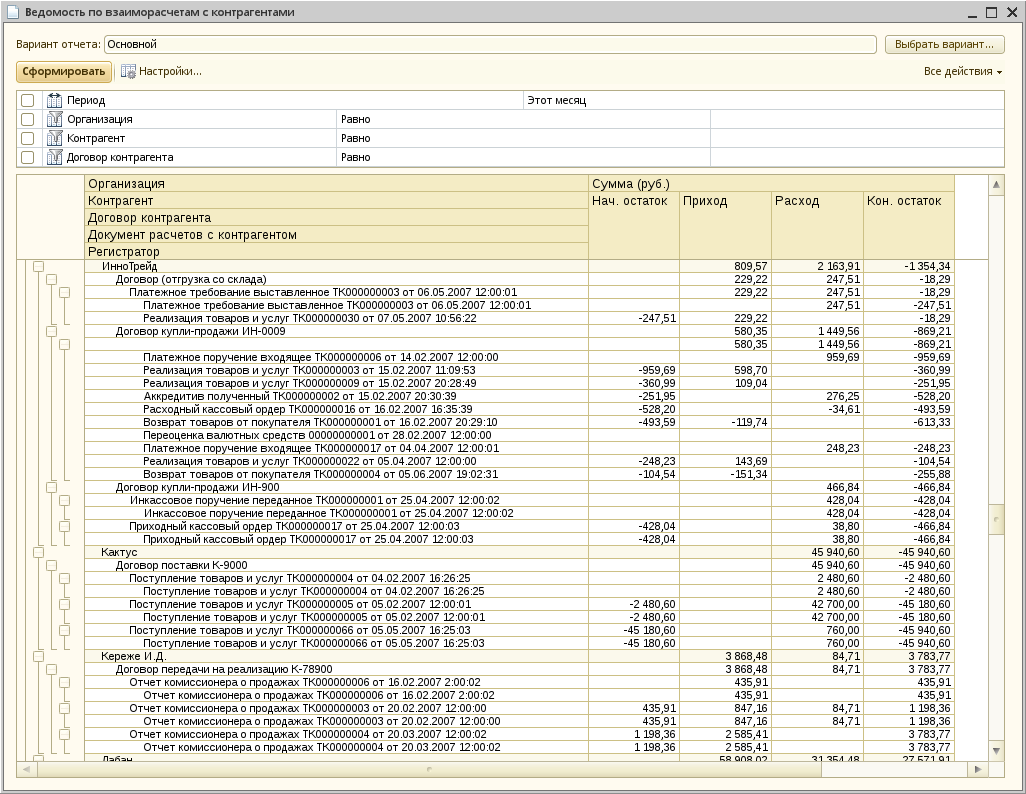Viewport: 1026px width, 794px height.
Task: Click the filter icon beside Организация
Action: click(54, 119)
